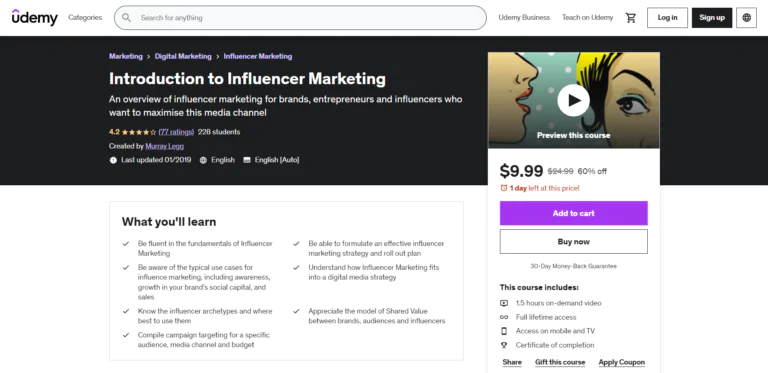Click the Buy now button
768x373 pixels.
pyautogui.click(x=574, y=241)
